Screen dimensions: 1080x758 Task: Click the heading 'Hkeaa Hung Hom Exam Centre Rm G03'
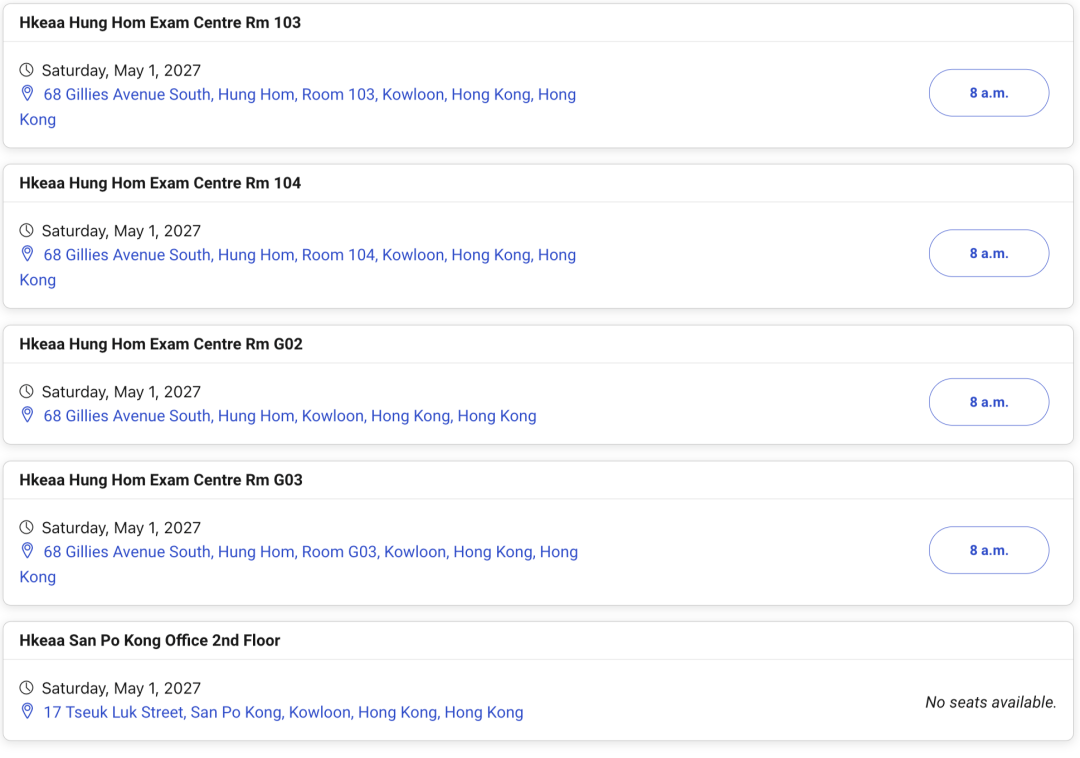pyautogui.click(x=160, y=480)
